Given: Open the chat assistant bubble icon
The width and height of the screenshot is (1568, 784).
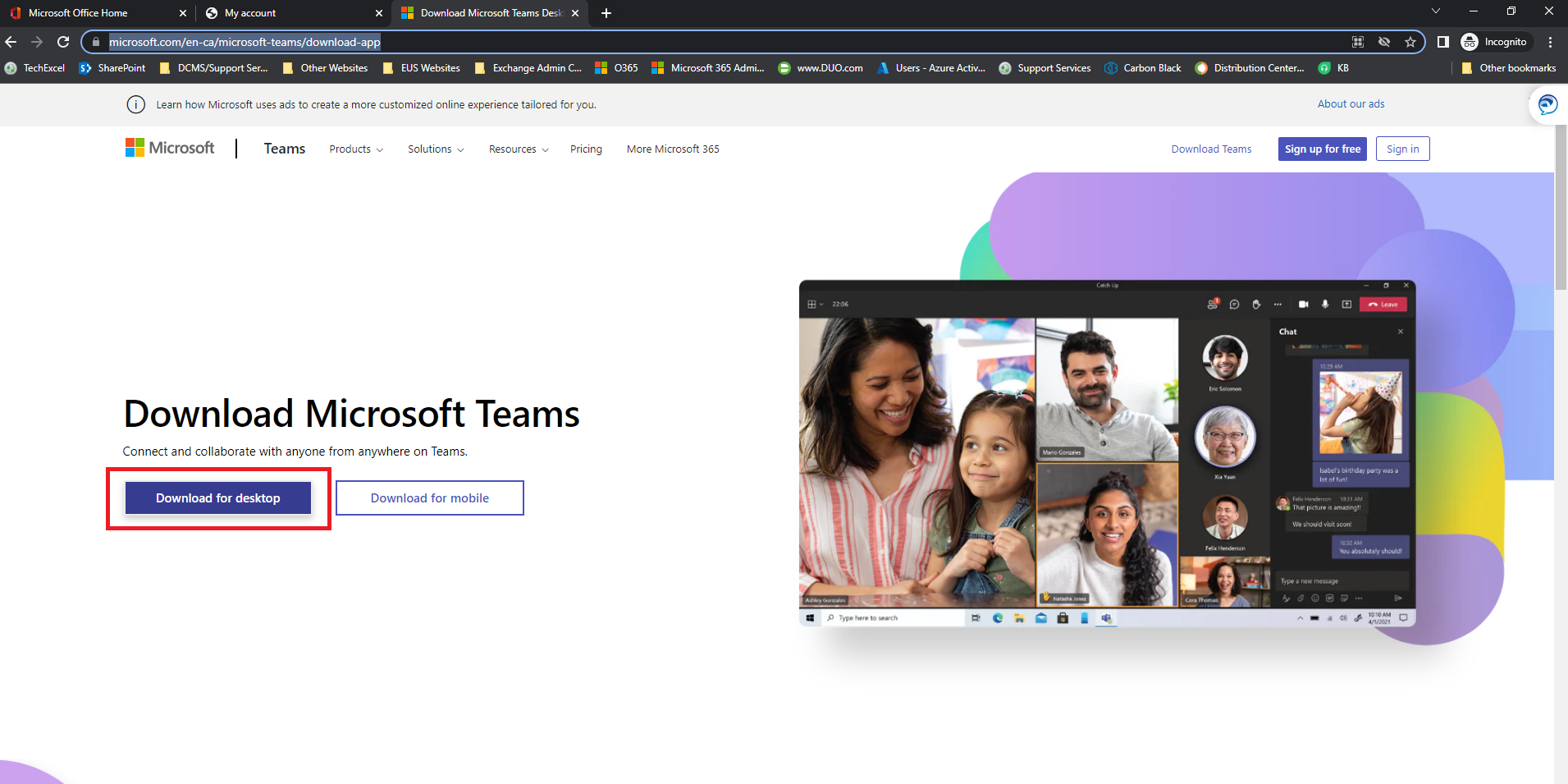Looking at the screenshot, I should (x=1547, y=105).
